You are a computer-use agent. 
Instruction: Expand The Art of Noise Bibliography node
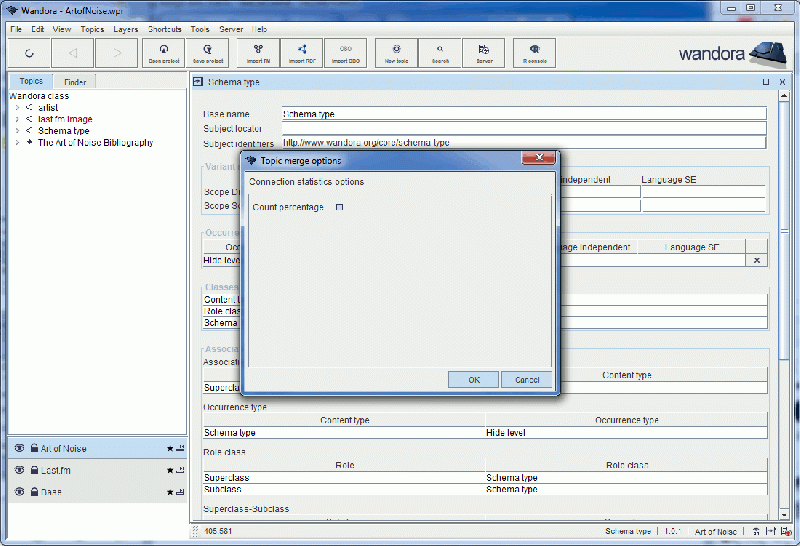tap(17, 143)
